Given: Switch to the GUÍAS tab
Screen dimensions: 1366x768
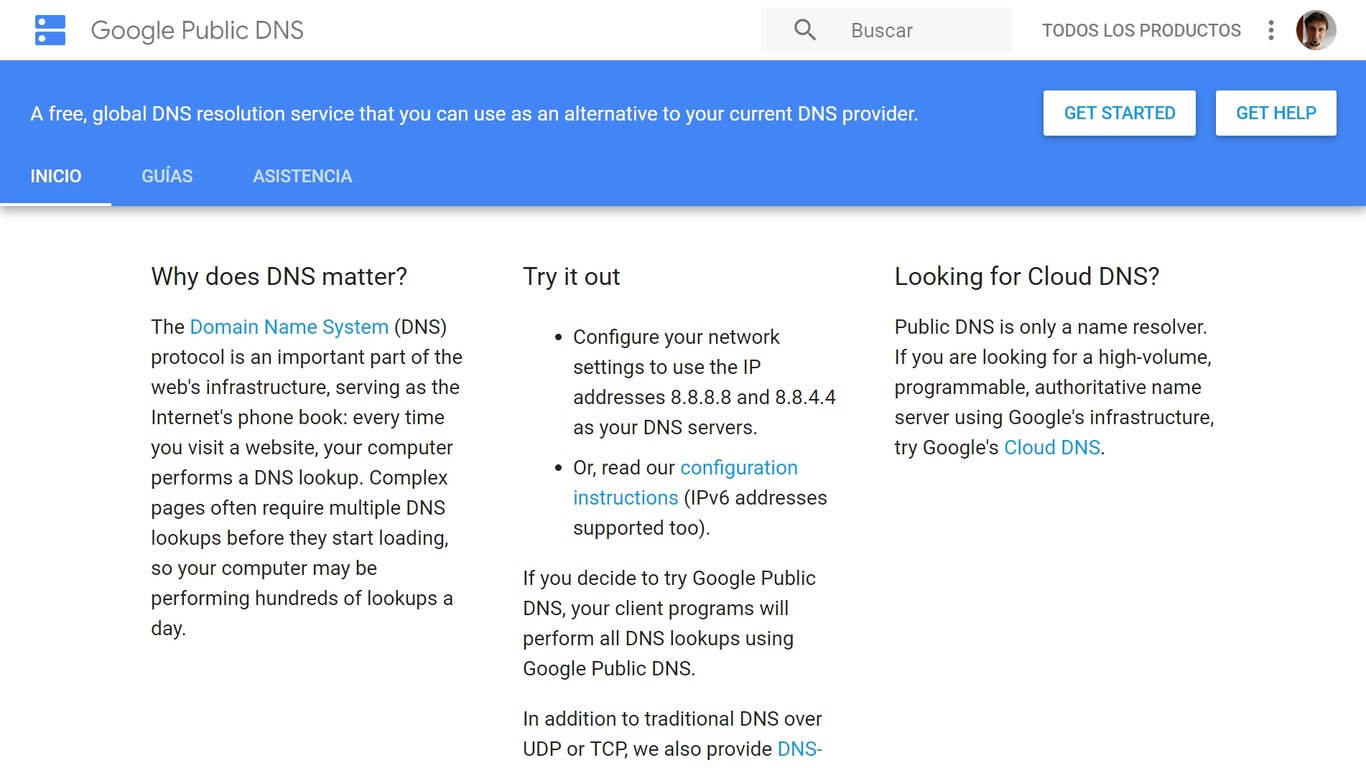Looking at the screenshot, I should click(x=167, y=176).
